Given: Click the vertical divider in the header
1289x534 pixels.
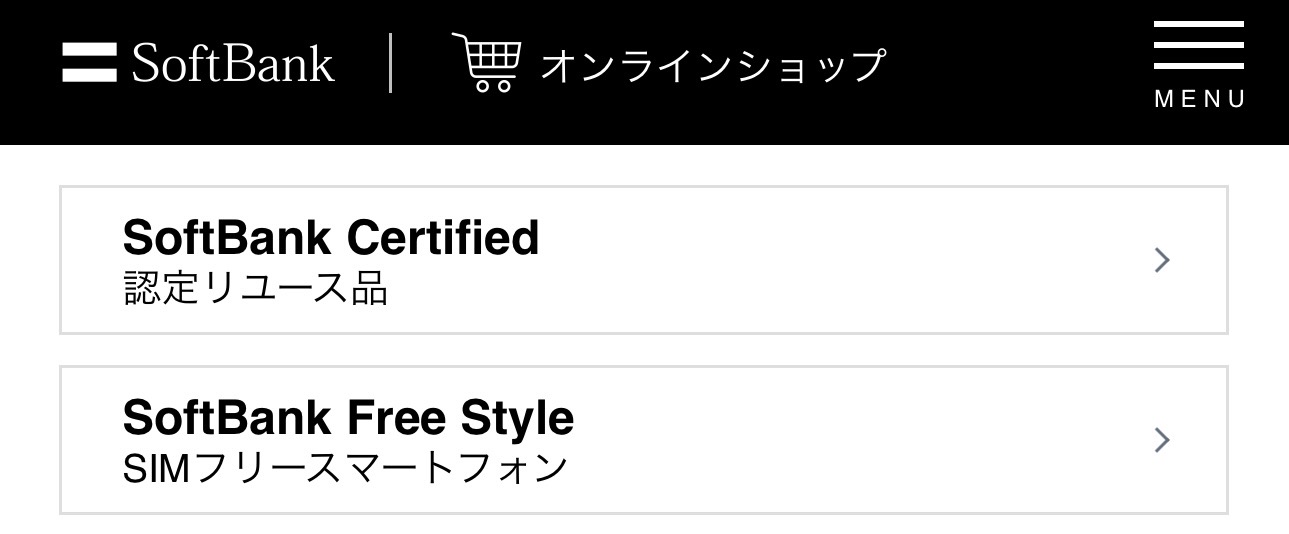Looking at the screenshot, I should coord(391,63).
